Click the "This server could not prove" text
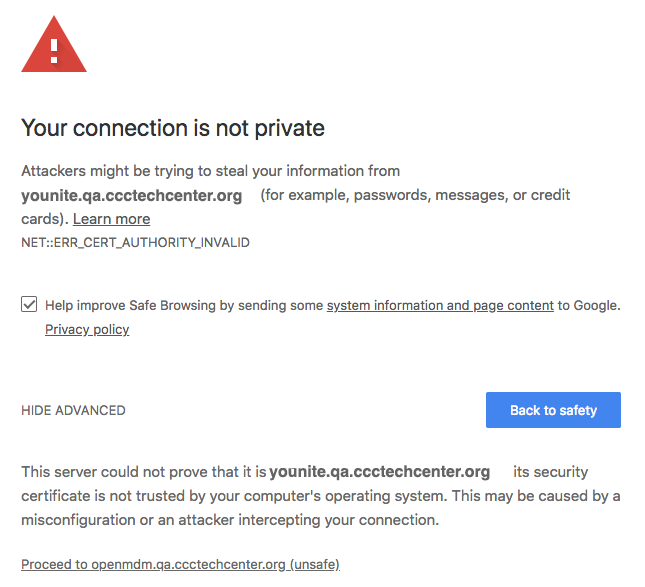This screenshot has height=587, width=645. (x=143, y=471)
